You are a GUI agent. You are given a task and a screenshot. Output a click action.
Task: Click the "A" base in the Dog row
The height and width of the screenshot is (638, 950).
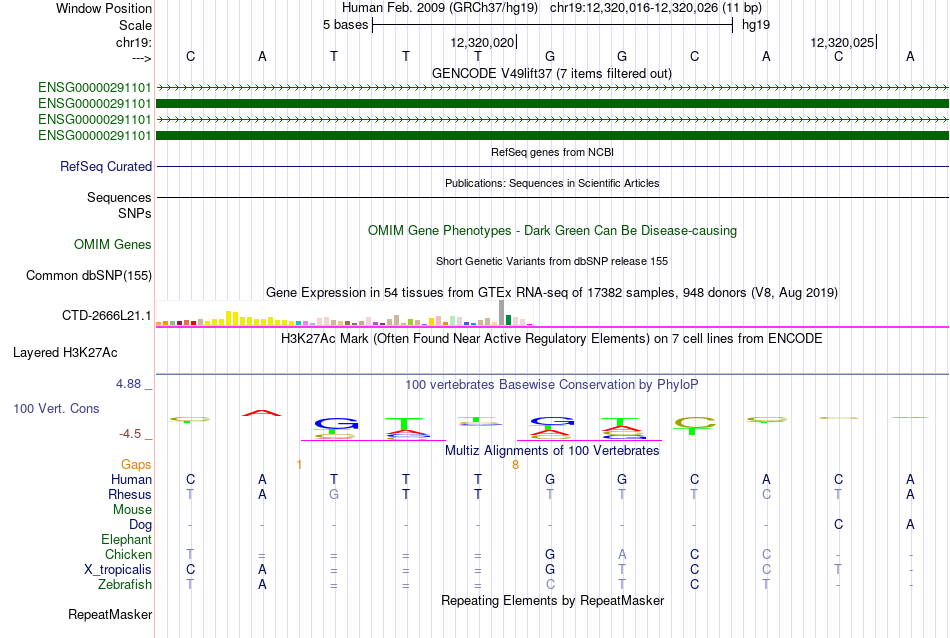(910, 525)
